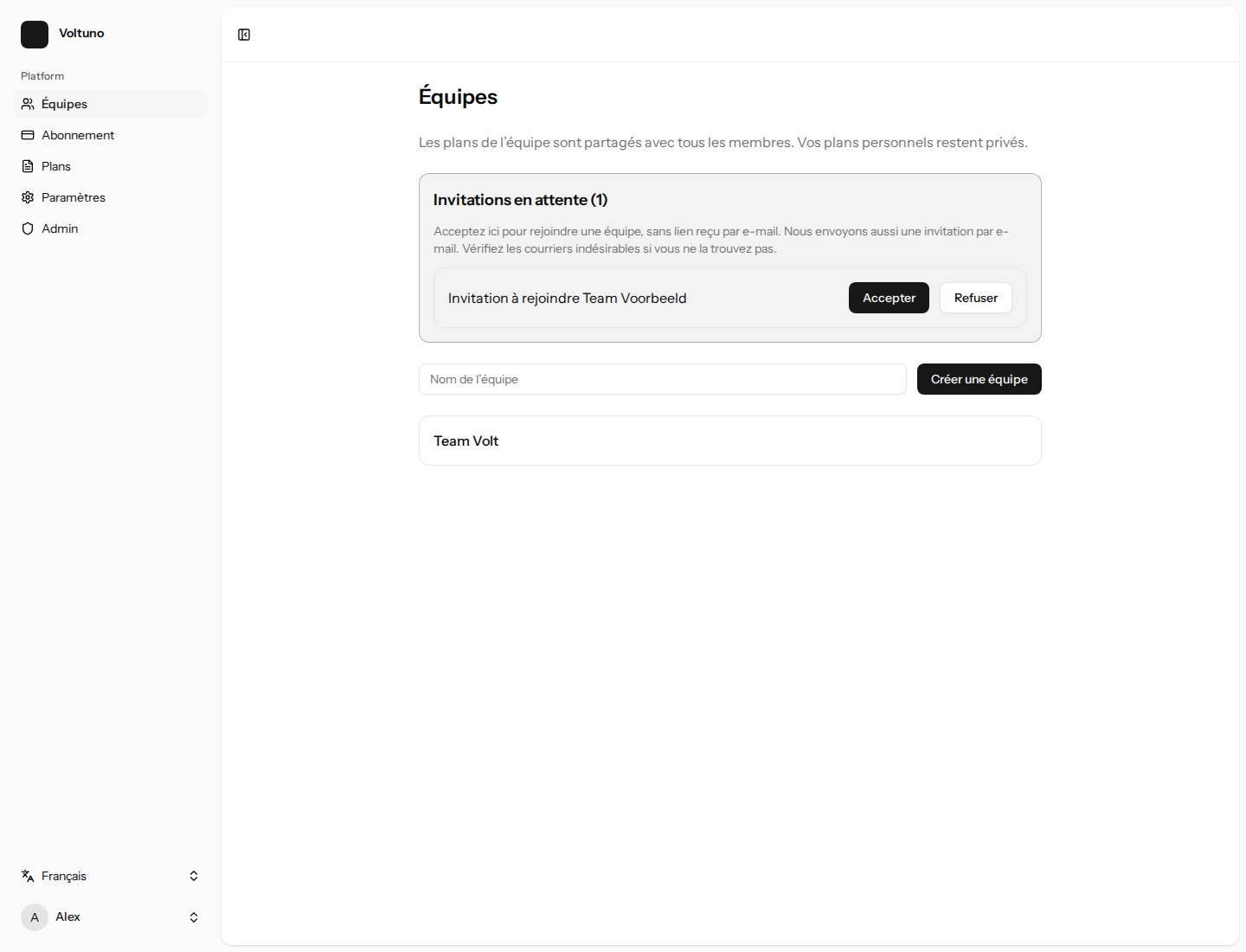The image size is (1246, 952).
Task: Click the Plans document icon
Action: click(28, 166)
